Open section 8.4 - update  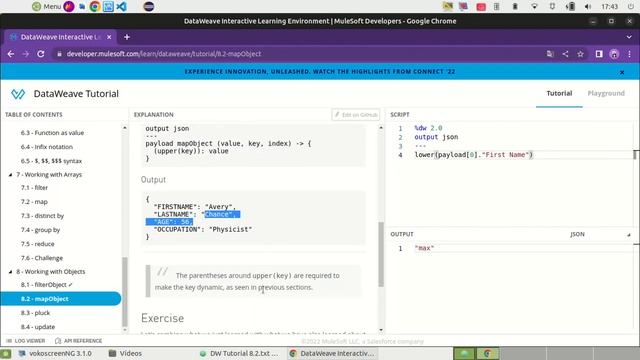(x=38, y=327)
